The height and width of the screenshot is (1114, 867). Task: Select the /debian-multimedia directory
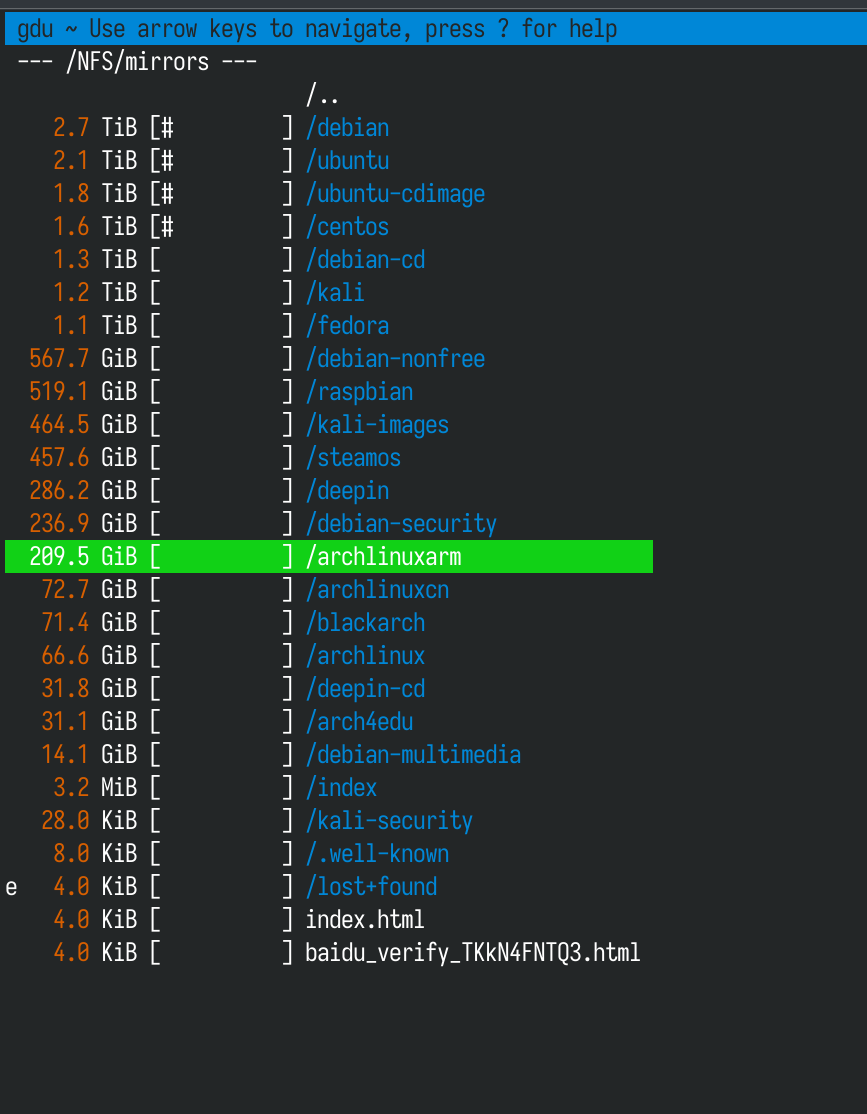(x=413, y=755)
